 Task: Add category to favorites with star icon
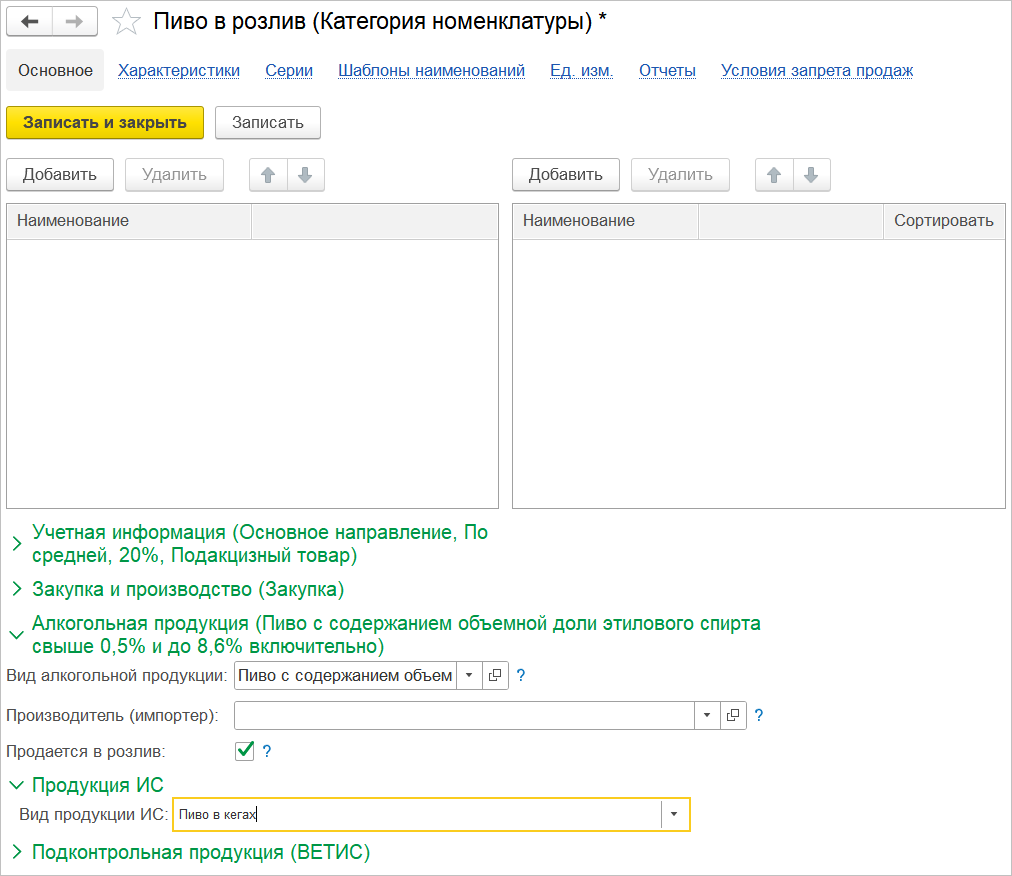tap(126, 22)
